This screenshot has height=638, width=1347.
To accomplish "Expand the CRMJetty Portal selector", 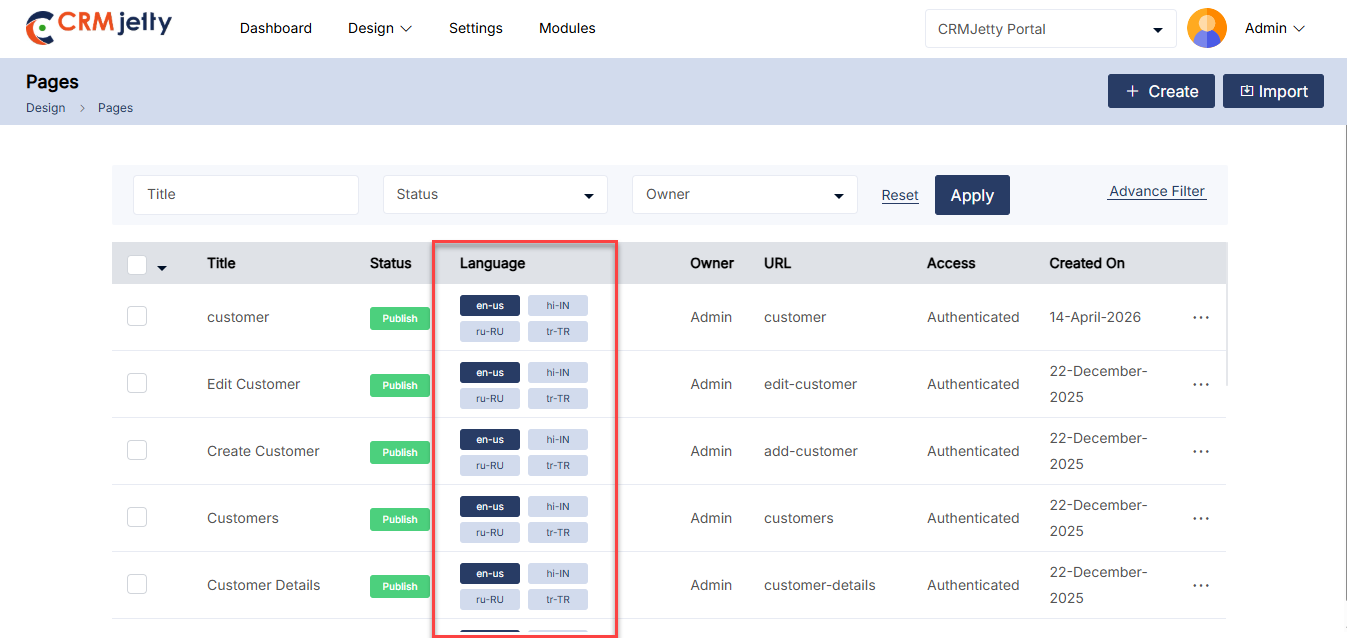I will click(x=1050, y=29).
